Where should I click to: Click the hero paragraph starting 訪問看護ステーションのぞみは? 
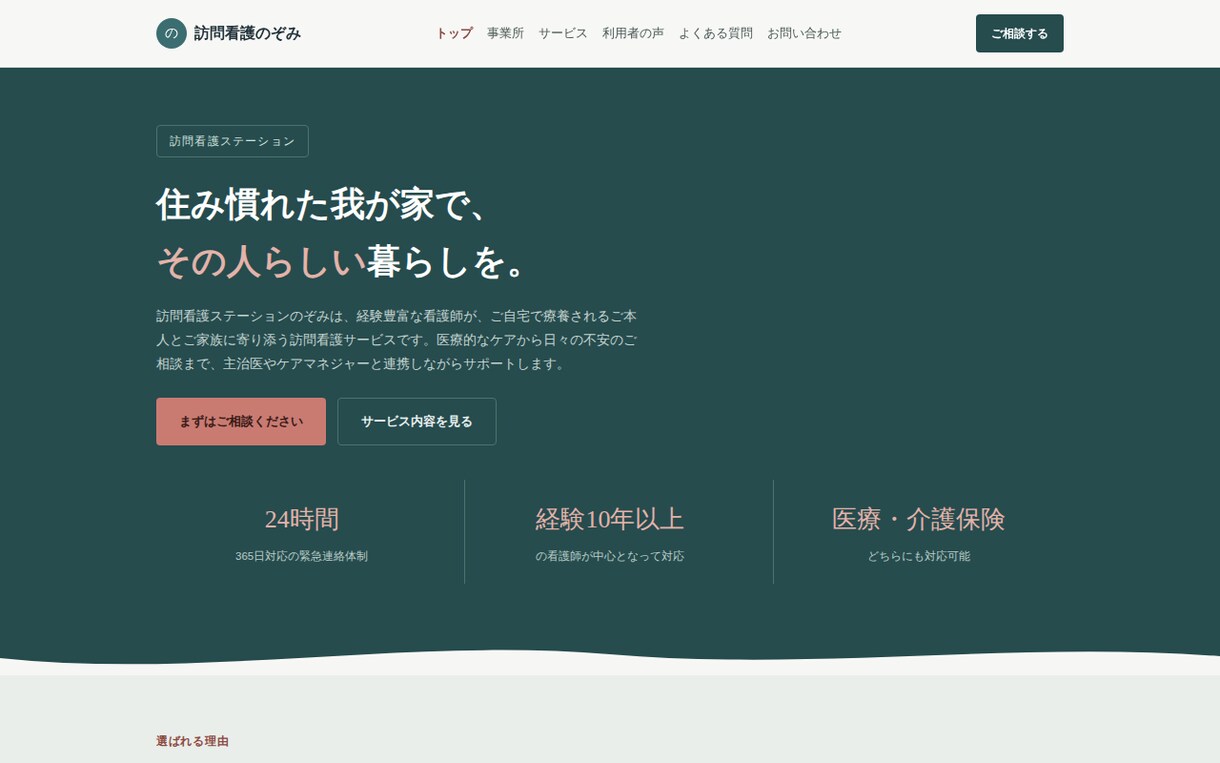coord(396,340)
